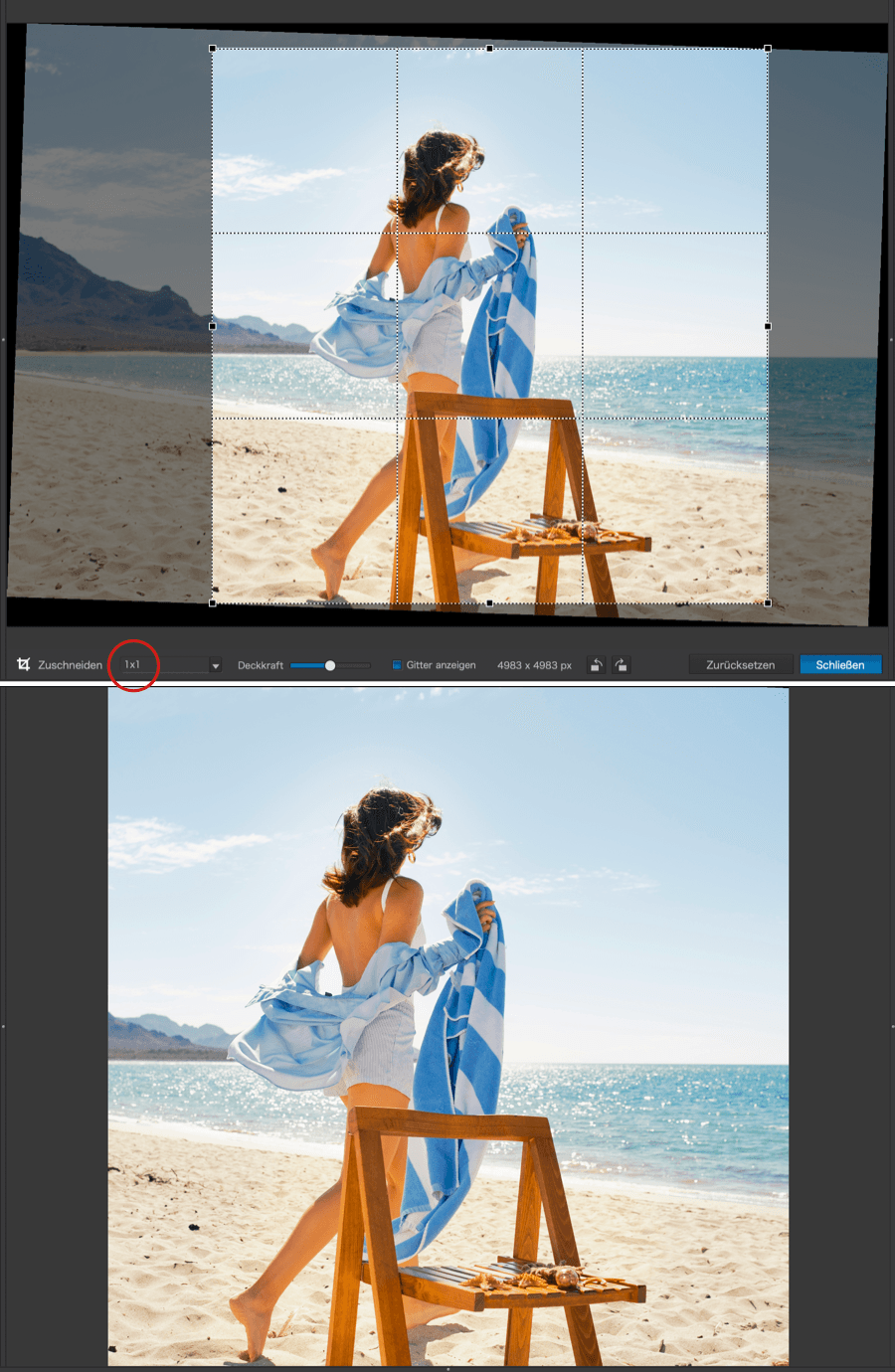
Task: Click the bottom-left crop corner handle
Action: 213,602
